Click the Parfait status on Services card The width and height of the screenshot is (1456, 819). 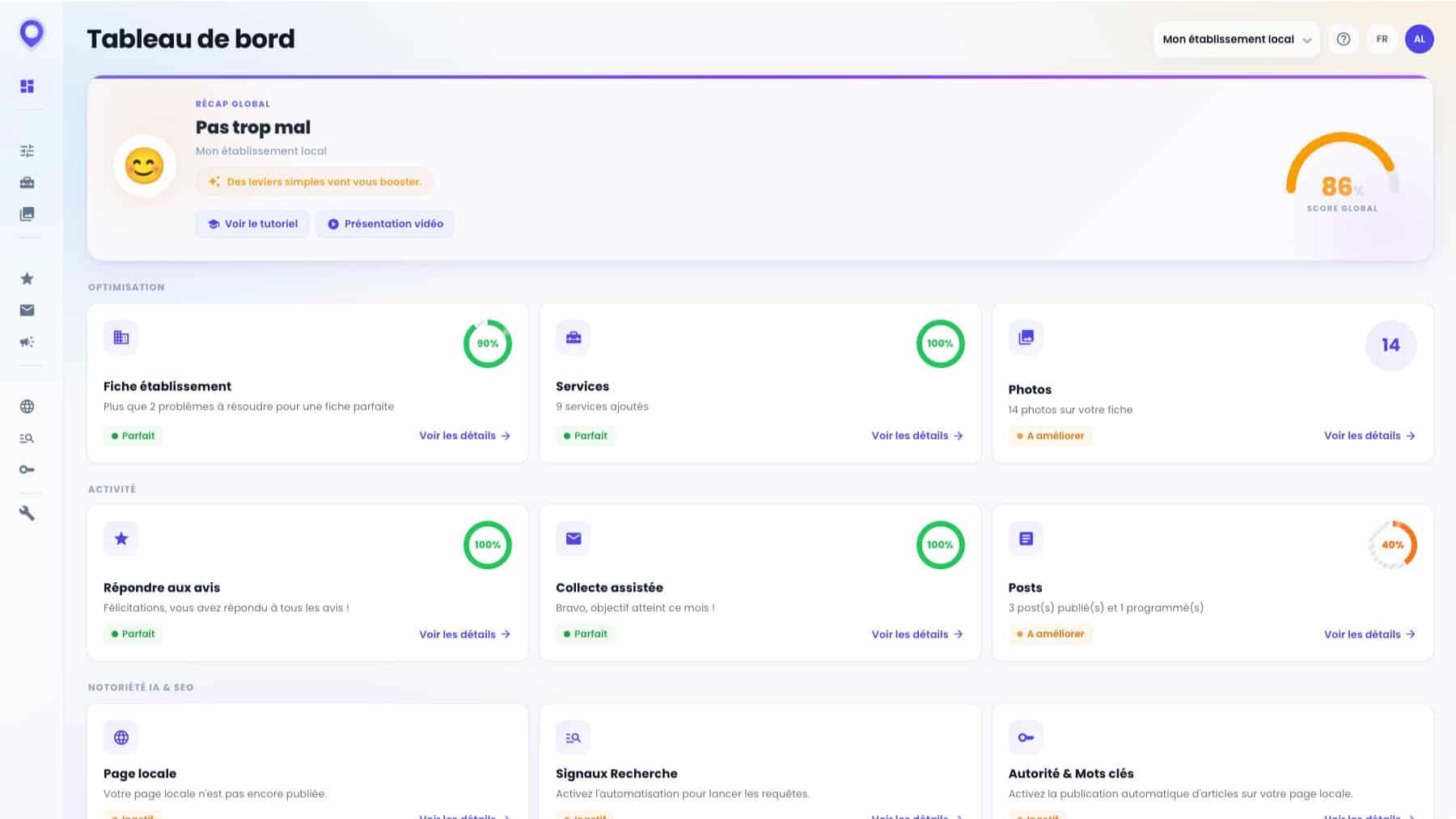[586, 436]
